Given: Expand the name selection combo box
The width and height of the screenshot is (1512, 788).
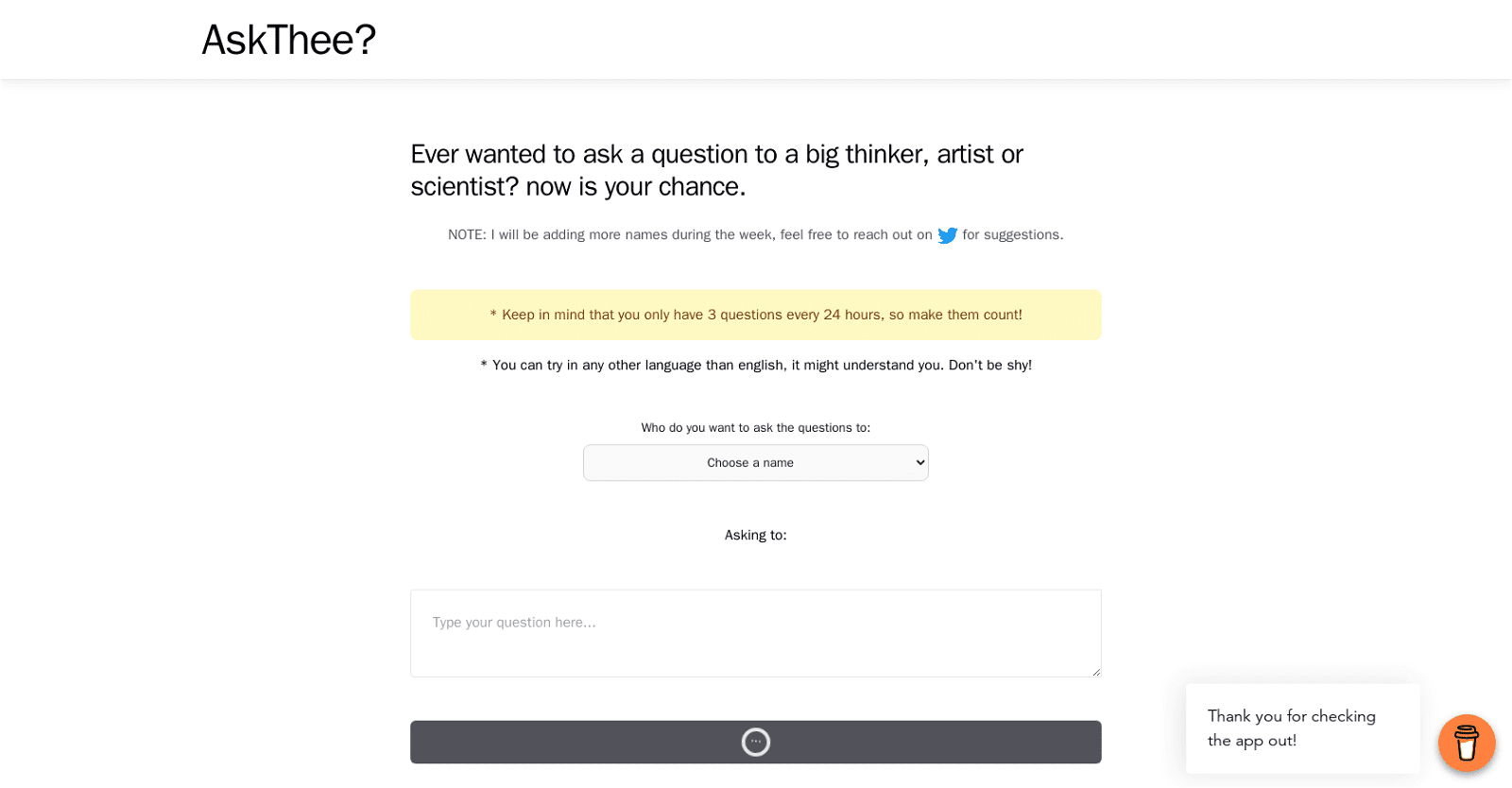Looking at the screenshot, I should [x=755, y=462].
